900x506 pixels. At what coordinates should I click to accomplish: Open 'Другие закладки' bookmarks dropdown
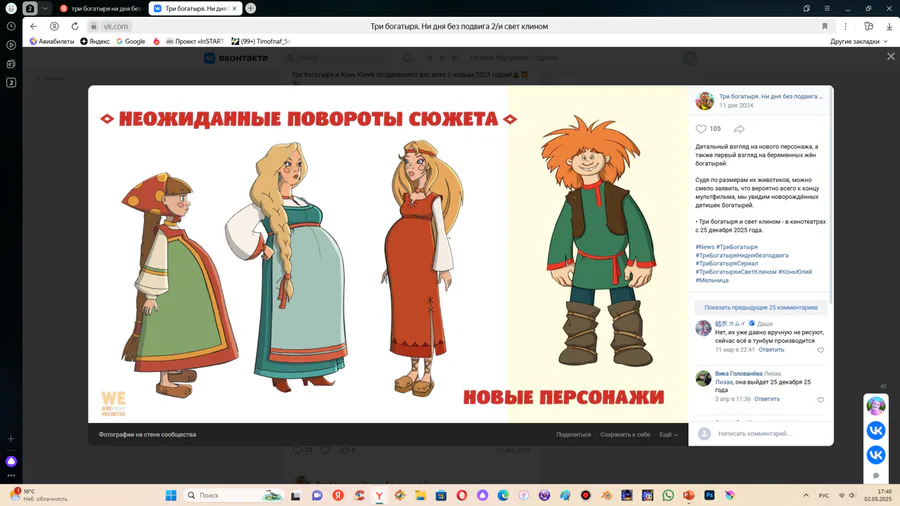coord(859,41)
